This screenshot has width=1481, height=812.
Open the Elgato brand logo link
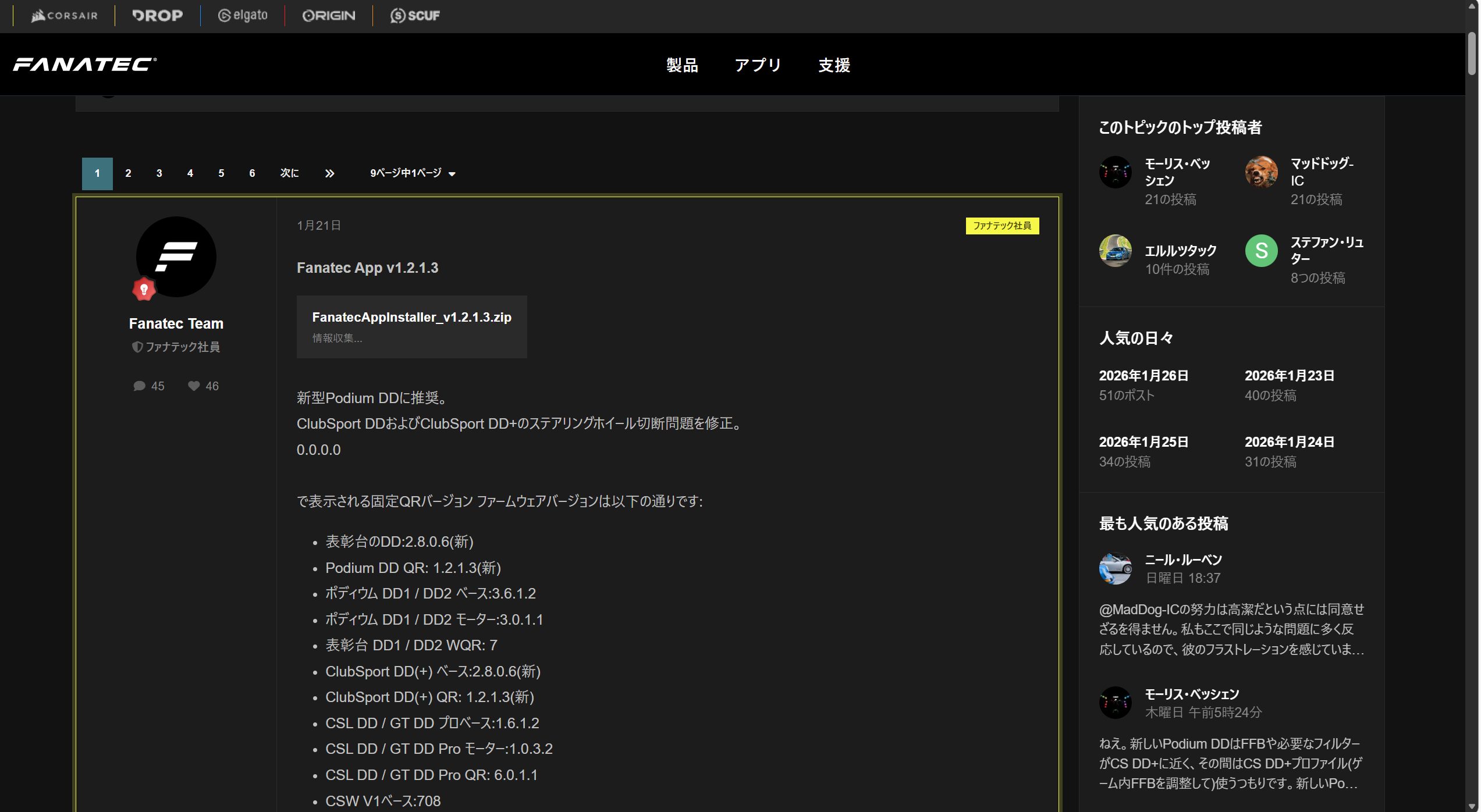[243, 16]
